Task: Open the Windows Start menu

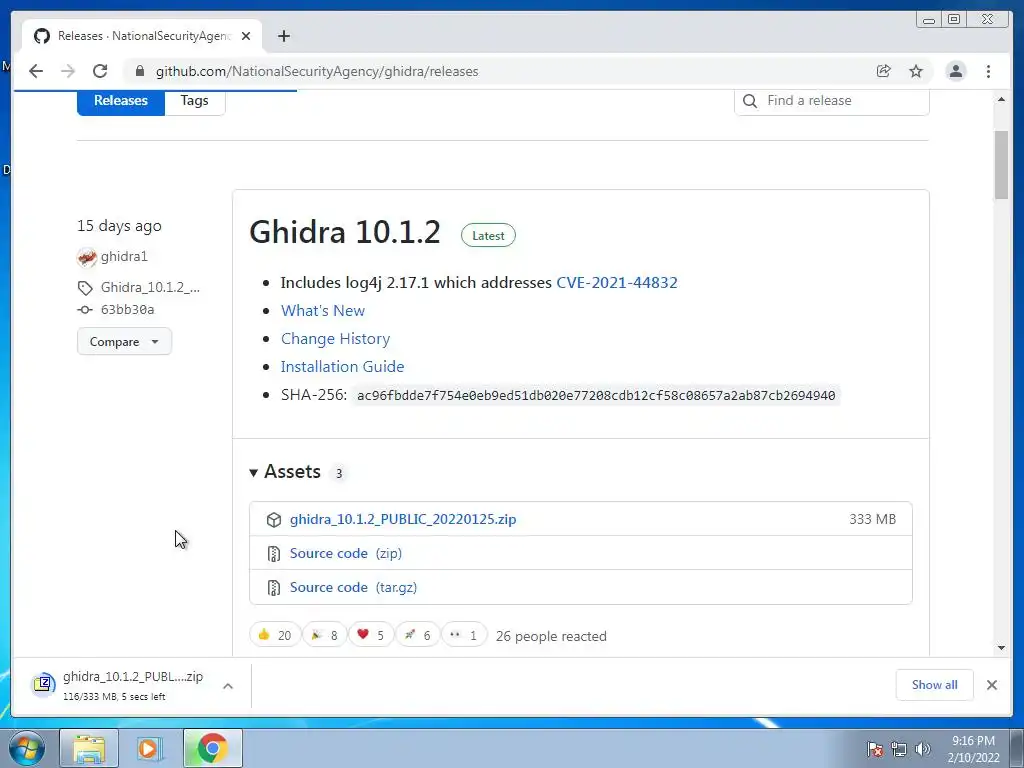Action: [27, 748]
